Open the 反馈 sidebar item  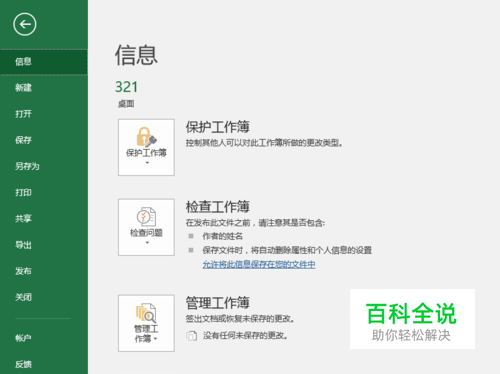44,364
